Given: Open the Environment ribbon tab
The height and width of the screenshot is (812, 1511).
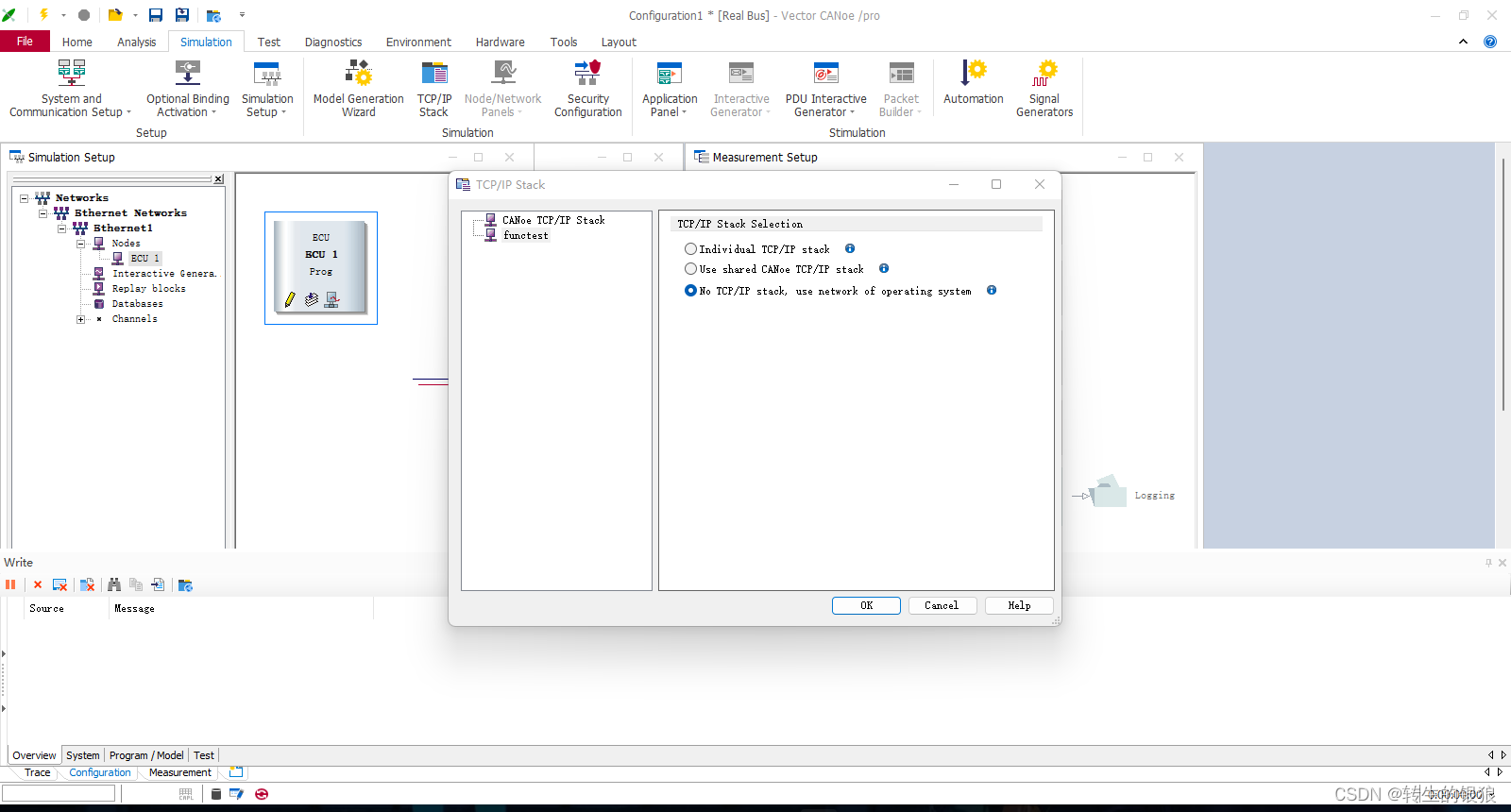Looking at the screenshot, I should (418, 42).
